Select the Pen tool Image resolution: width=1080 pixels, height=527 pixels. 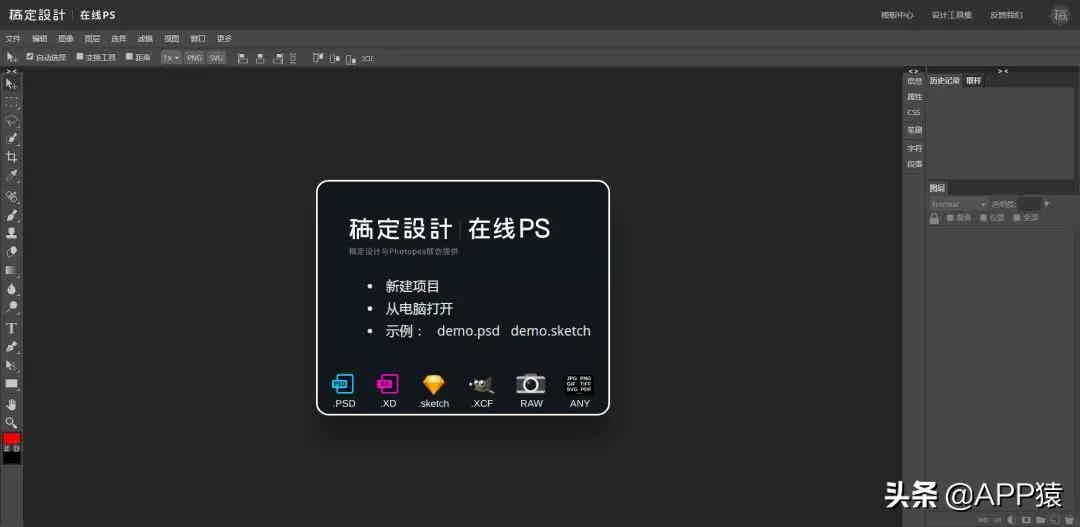pyautogui.click(x=11, y=347)
